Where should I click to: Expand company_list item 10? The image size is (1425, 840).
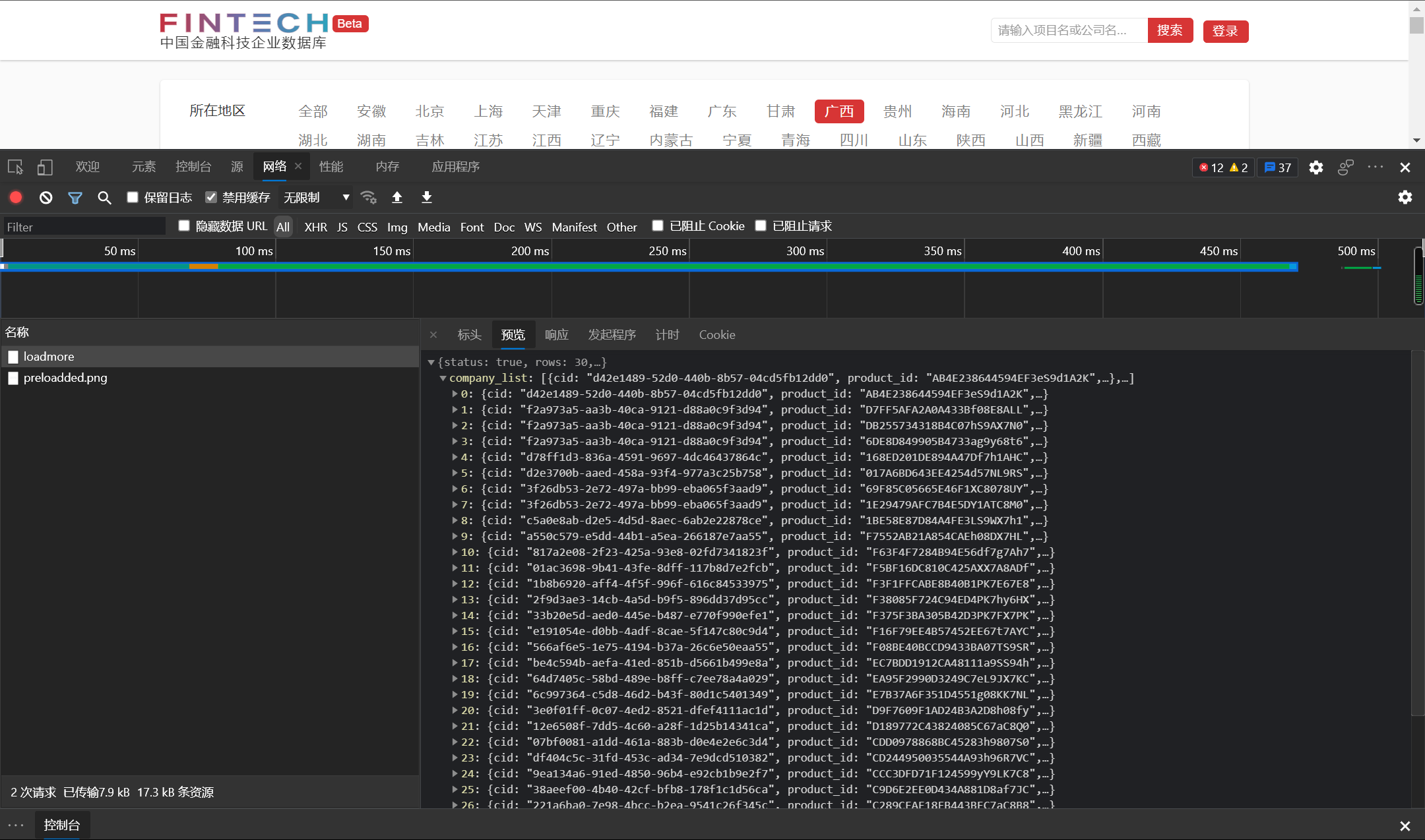click(x=455, y=552)
